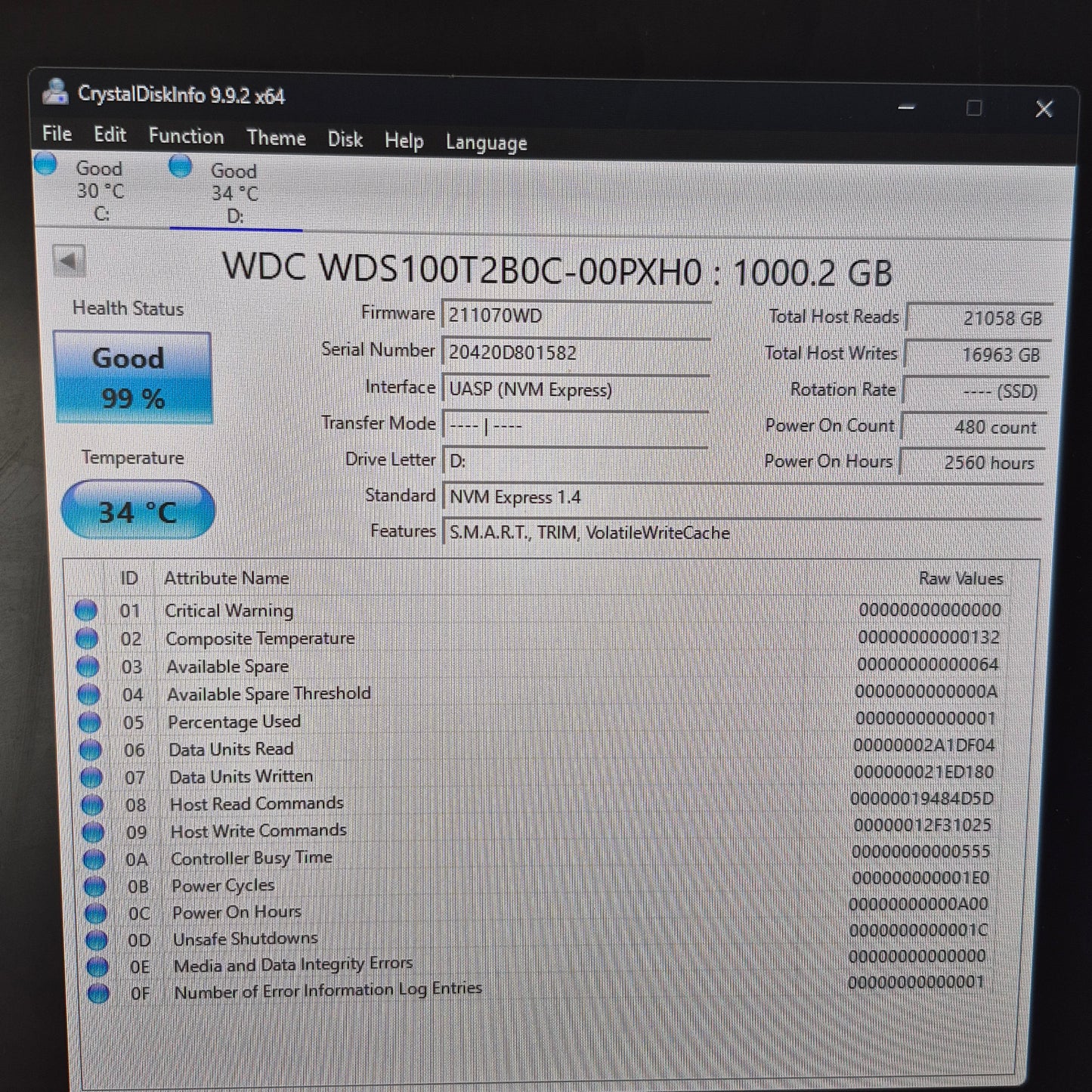Click the Features field
The image size is (1092, 1092).
pyautogui.click(x=744, y=533)
